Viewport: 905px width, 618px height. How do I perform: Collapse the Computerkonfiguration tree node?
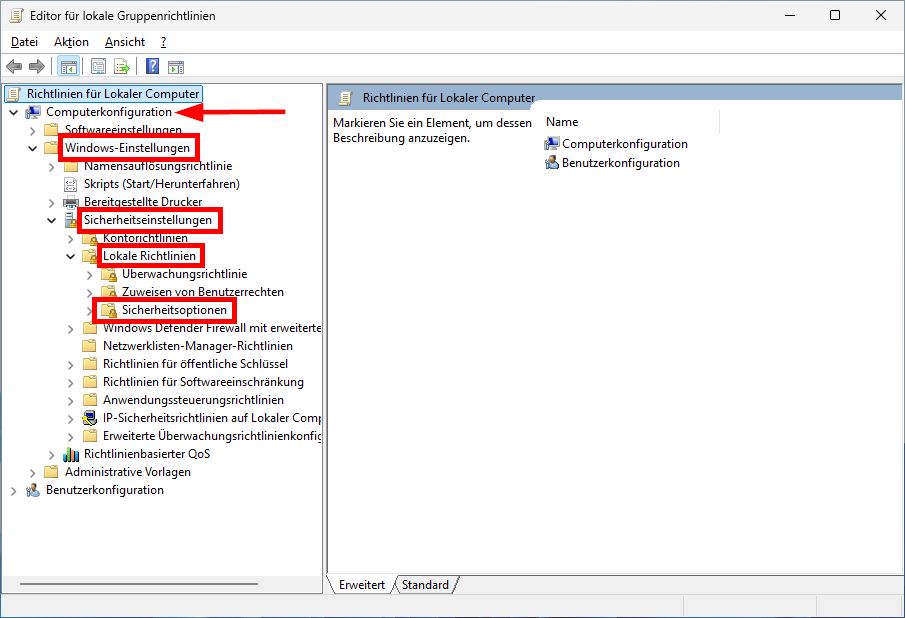click(13, 113)
